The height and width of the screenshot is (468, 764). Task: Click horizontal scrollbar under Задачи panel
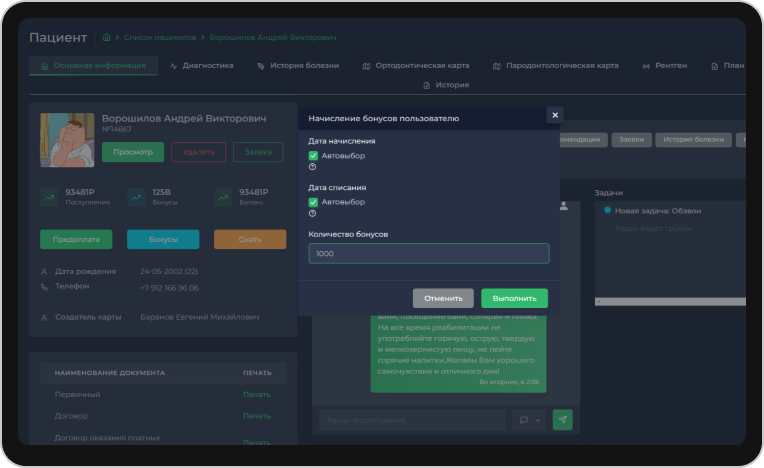(670, 302)
